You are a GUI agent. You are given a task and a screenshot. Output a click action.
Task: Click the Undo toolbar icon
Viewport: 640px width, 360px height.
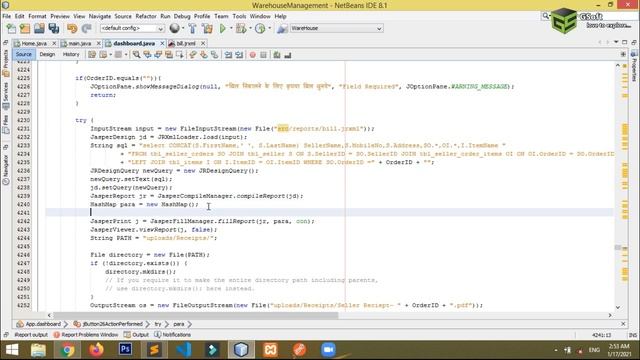click(x=72, y=29)
